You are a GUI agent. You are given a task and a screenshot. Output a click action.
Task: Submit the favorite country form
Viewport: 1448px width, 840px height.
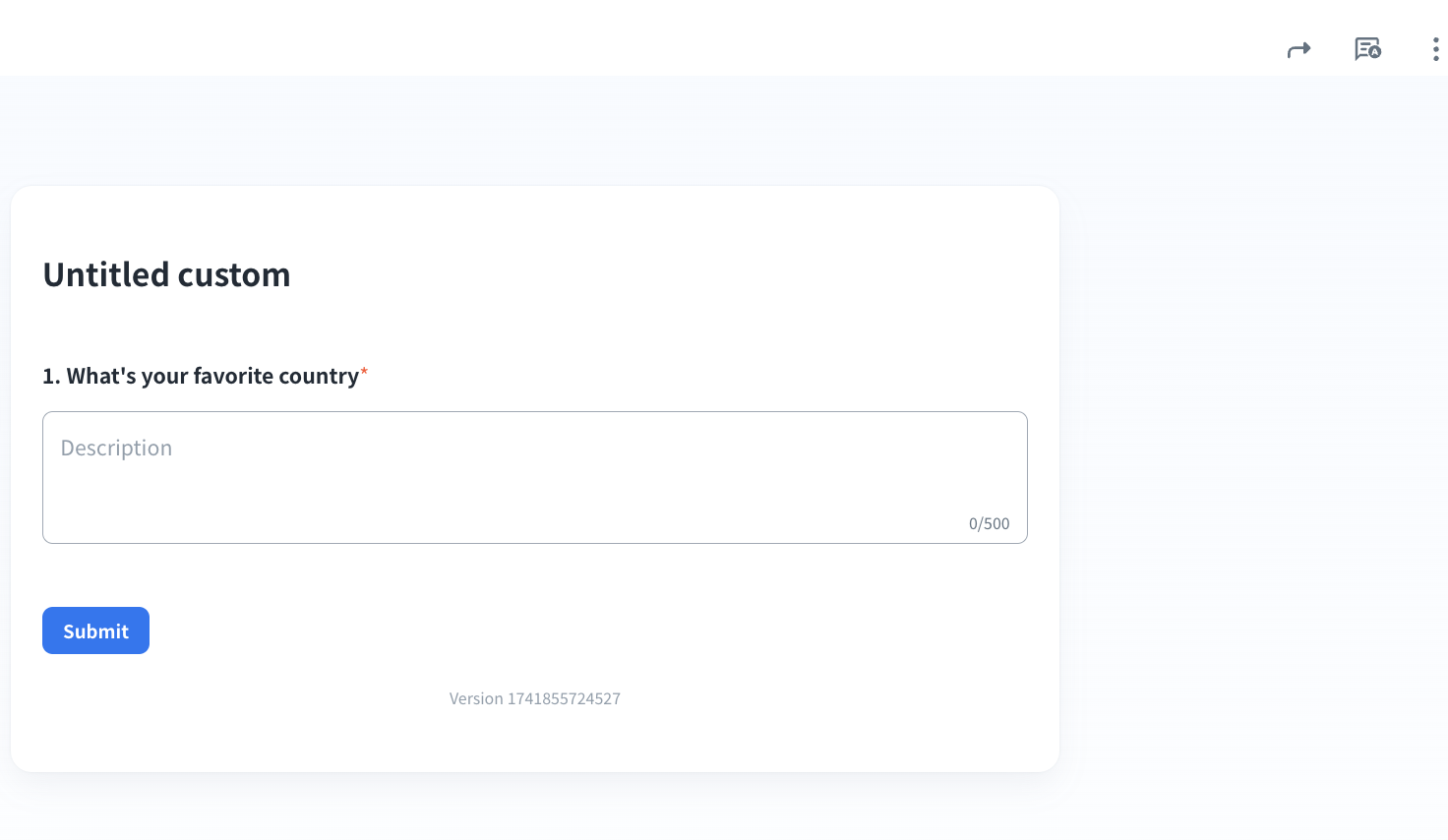pos(95,630)
